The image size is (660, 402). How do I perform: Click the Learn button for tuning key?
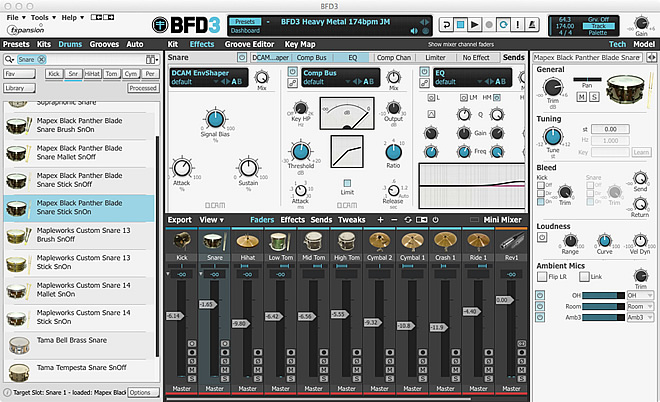pyautogui.click(x=641, y=152)
